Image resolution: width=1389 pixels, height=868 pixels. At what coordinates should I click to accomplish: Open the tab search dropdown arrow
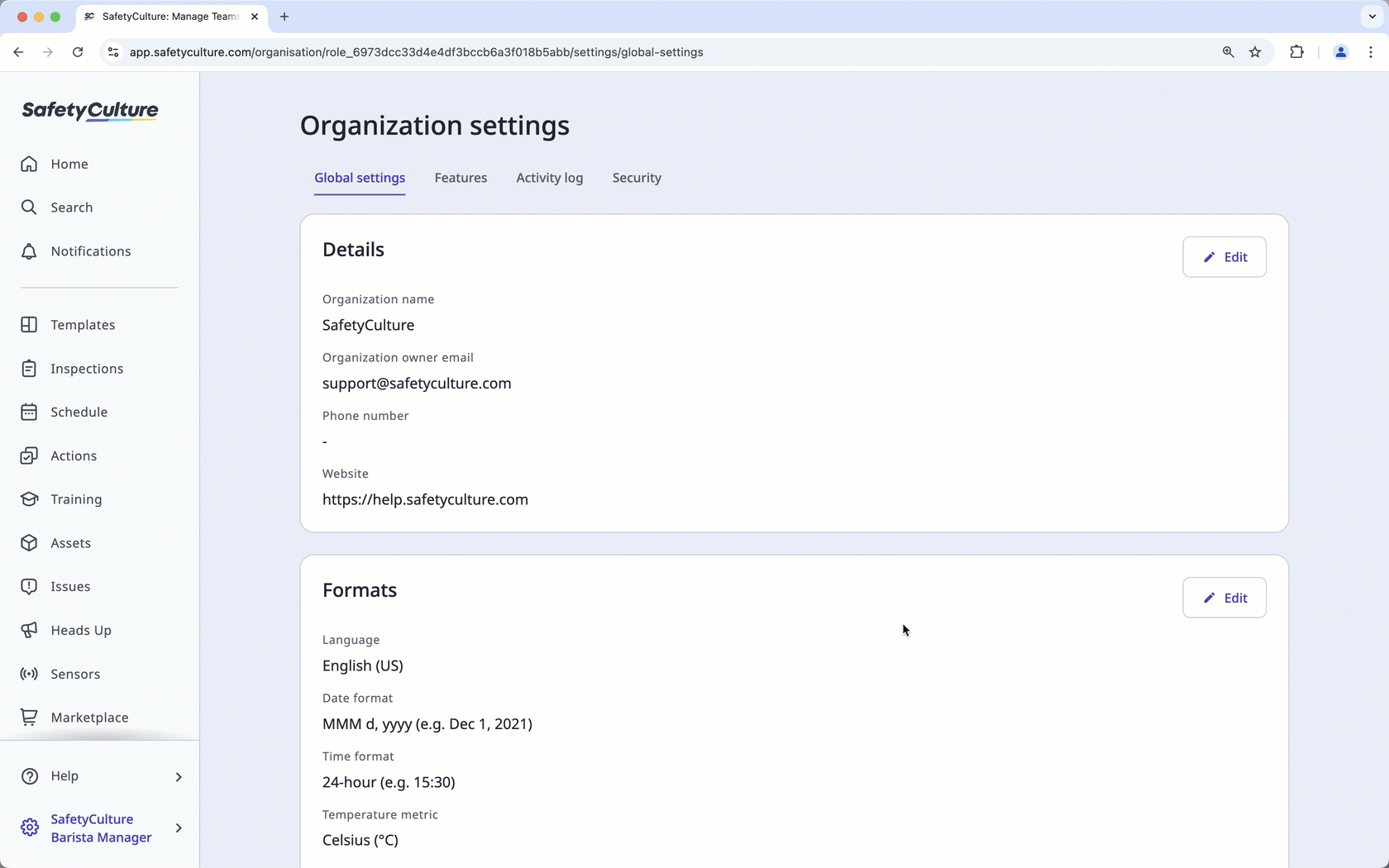(x=1372, y=17)
